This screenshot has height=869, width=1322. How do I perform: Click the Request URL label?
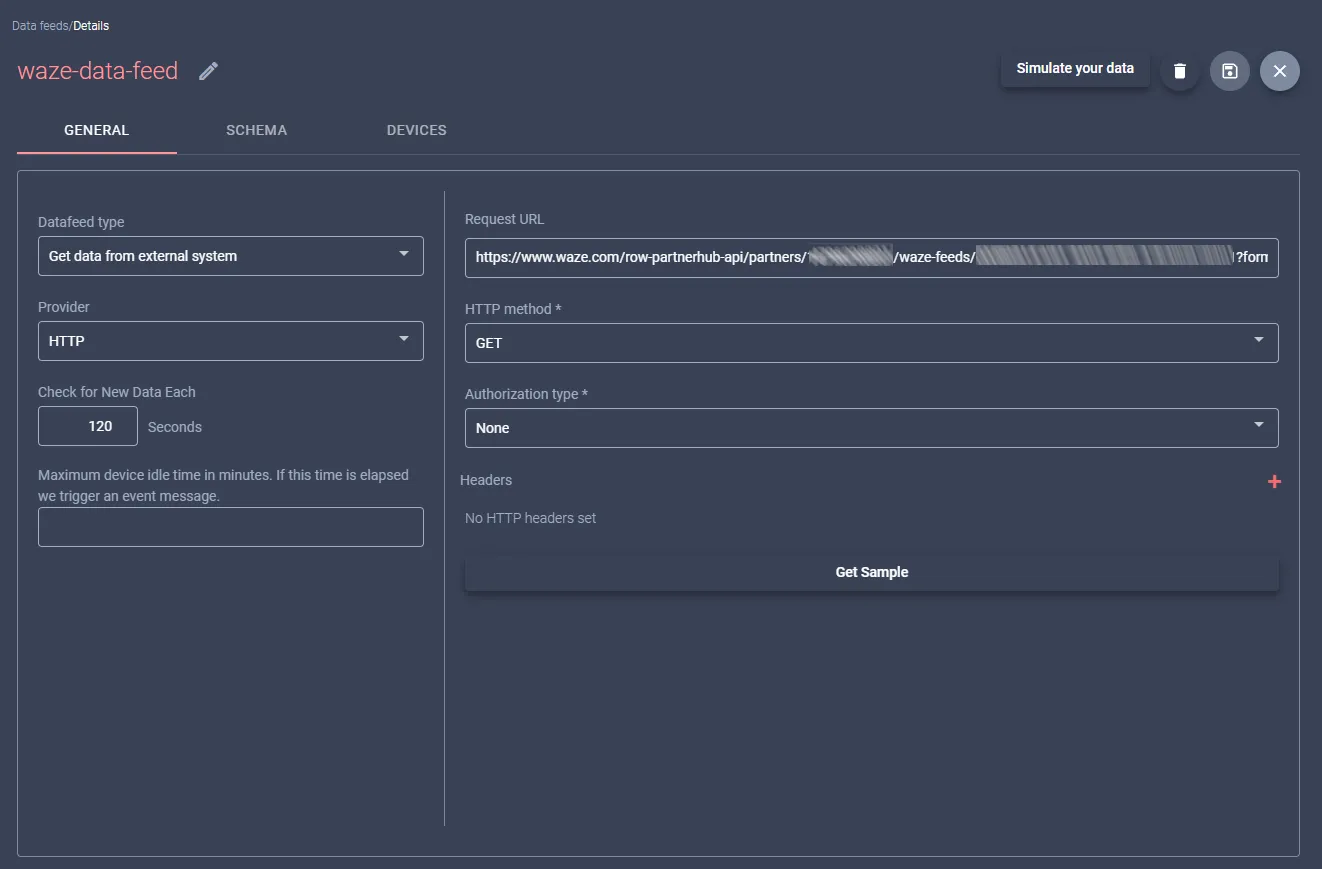[x=505, y=219]
